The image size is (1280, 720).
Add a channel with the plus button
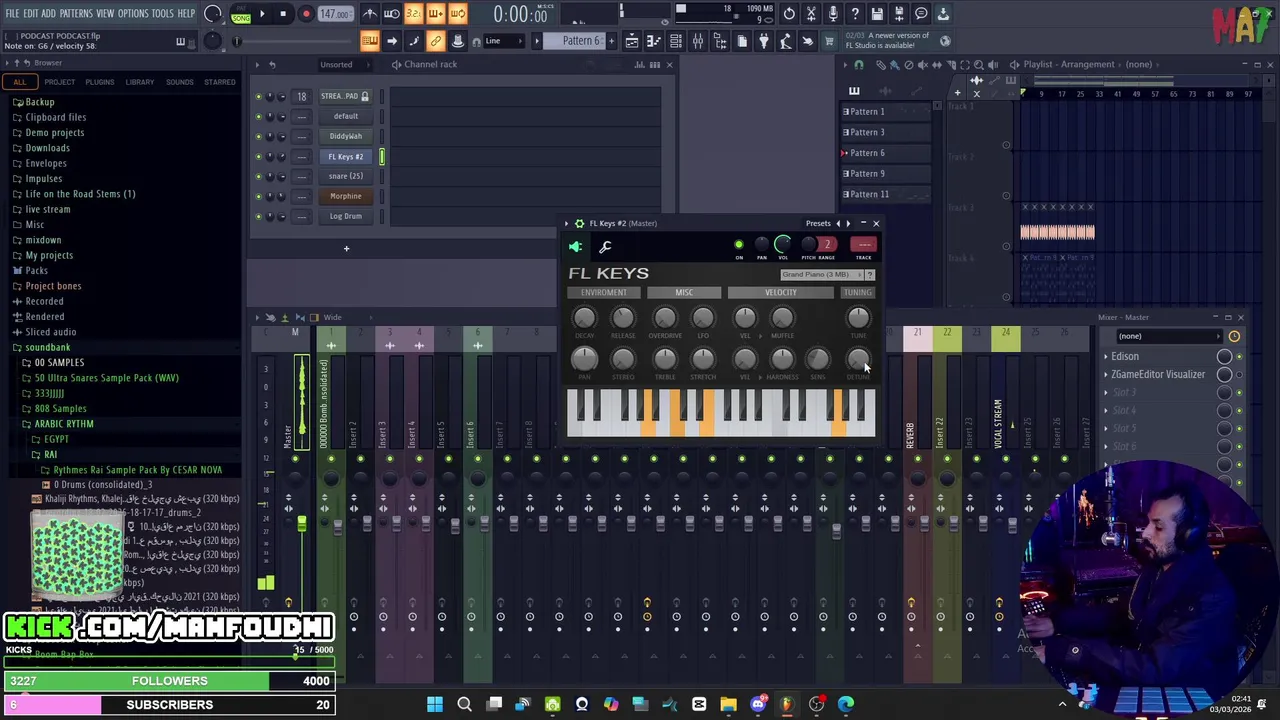[x=346, y=248]
